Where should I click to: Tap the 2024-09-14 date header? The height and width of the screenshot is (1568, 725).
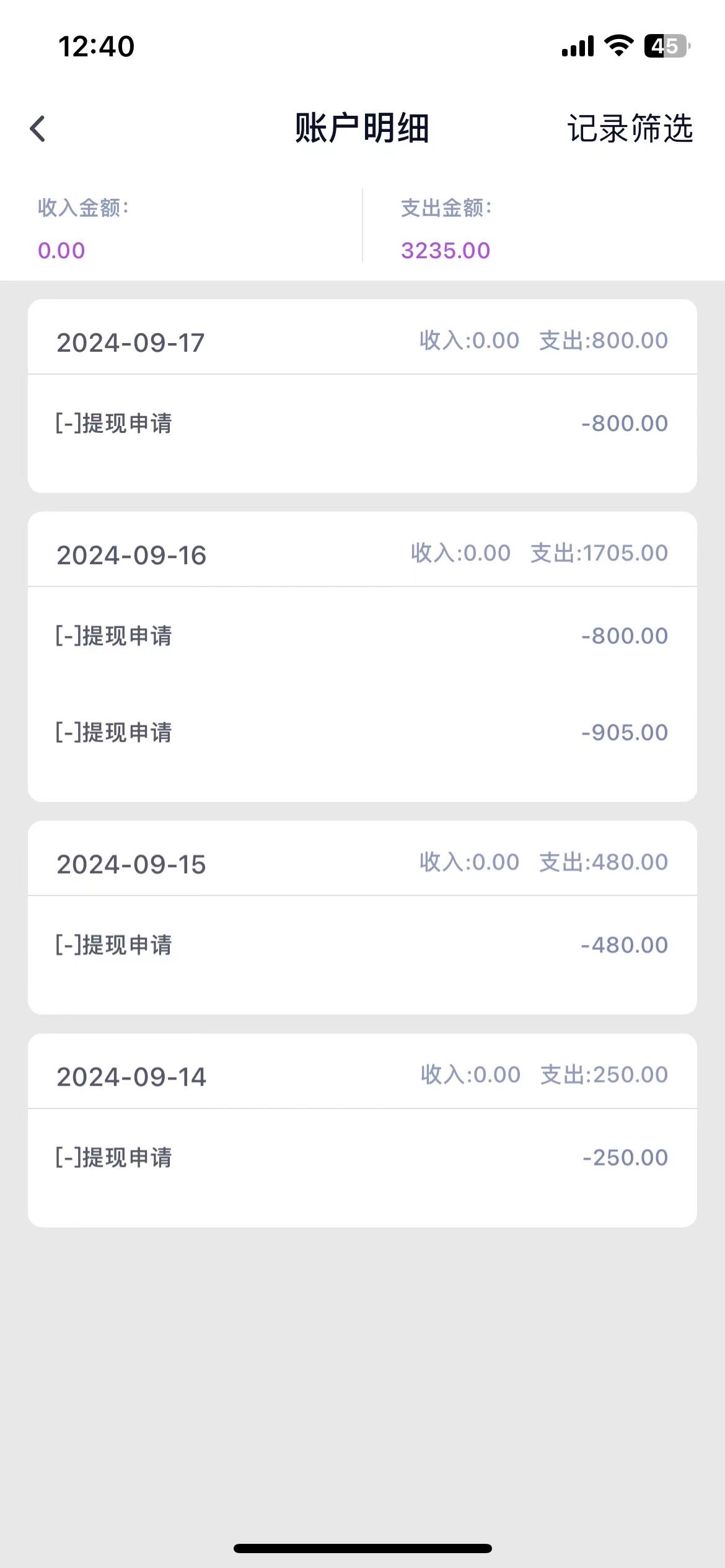point(131,1077)
